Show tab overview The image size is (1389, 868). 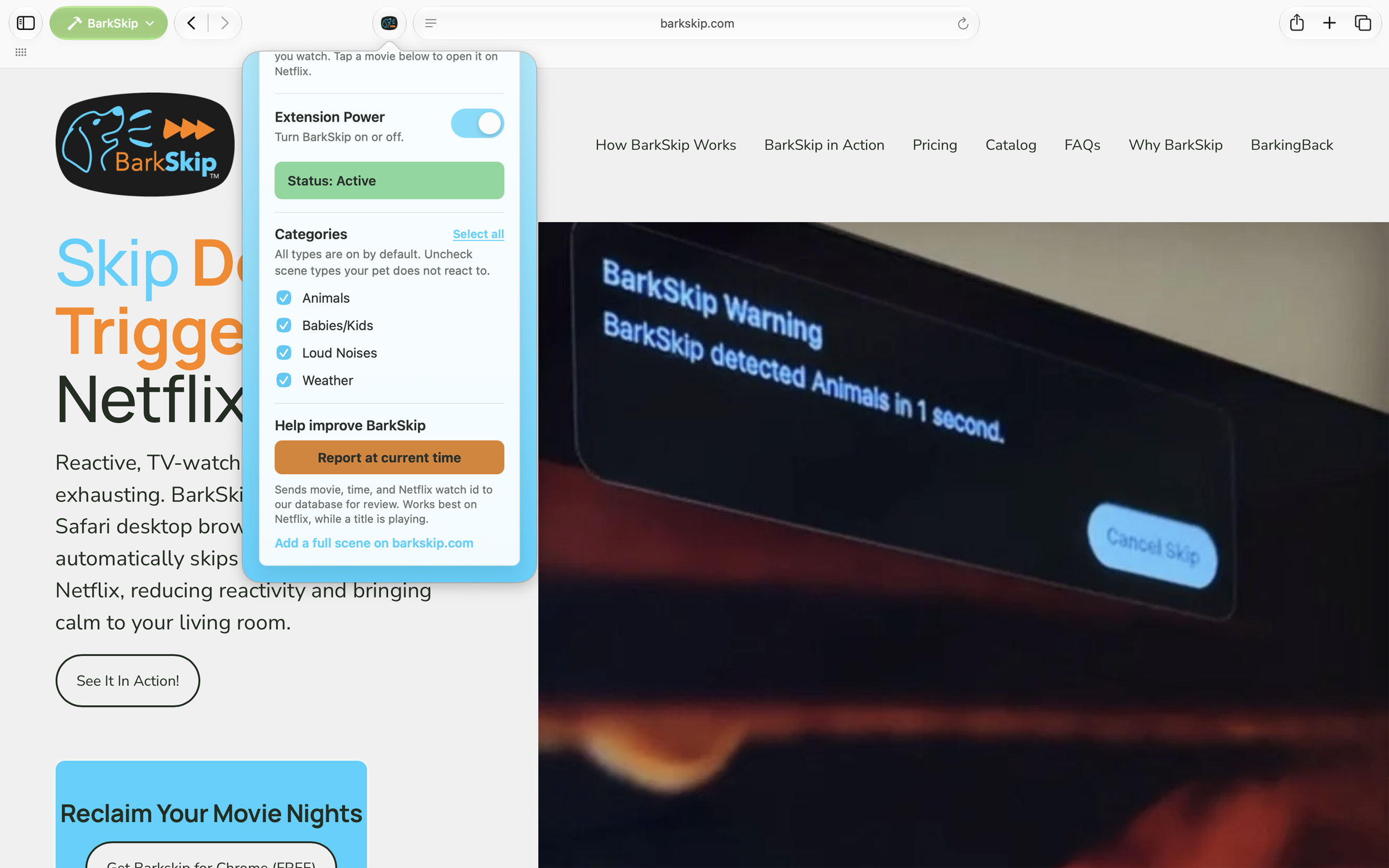point(1363,23)
